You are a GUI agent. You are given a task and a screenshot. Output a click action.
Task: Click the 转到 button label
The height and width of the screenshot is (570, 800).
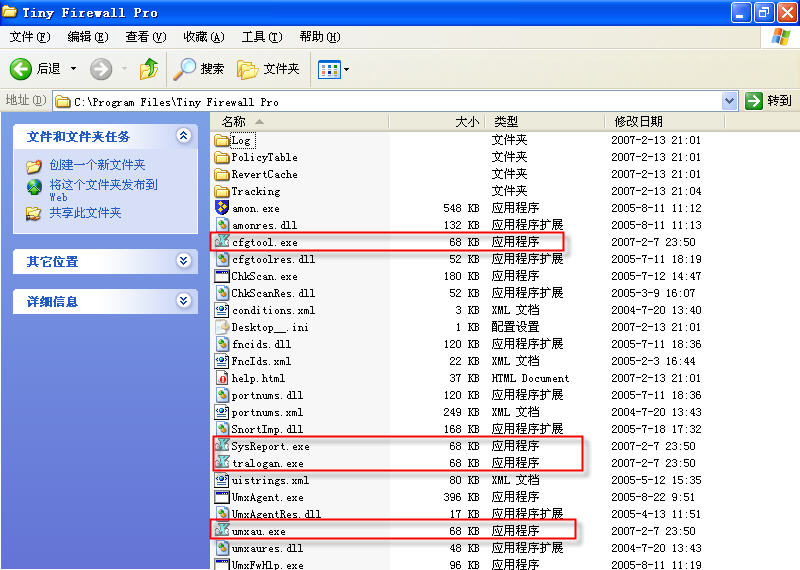pos(780,101)
